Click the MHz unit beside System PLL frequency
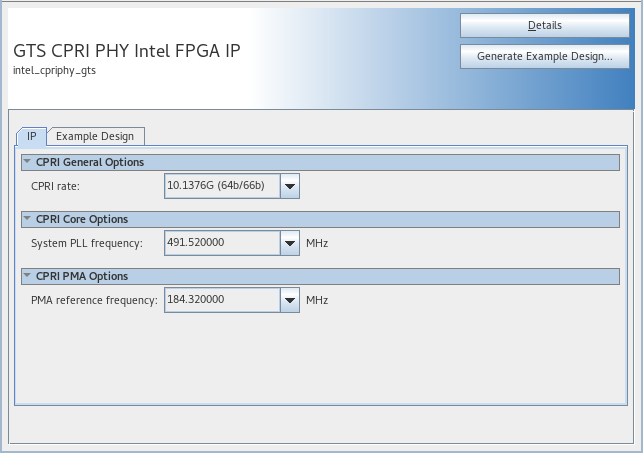 click(x=317, y=243)
